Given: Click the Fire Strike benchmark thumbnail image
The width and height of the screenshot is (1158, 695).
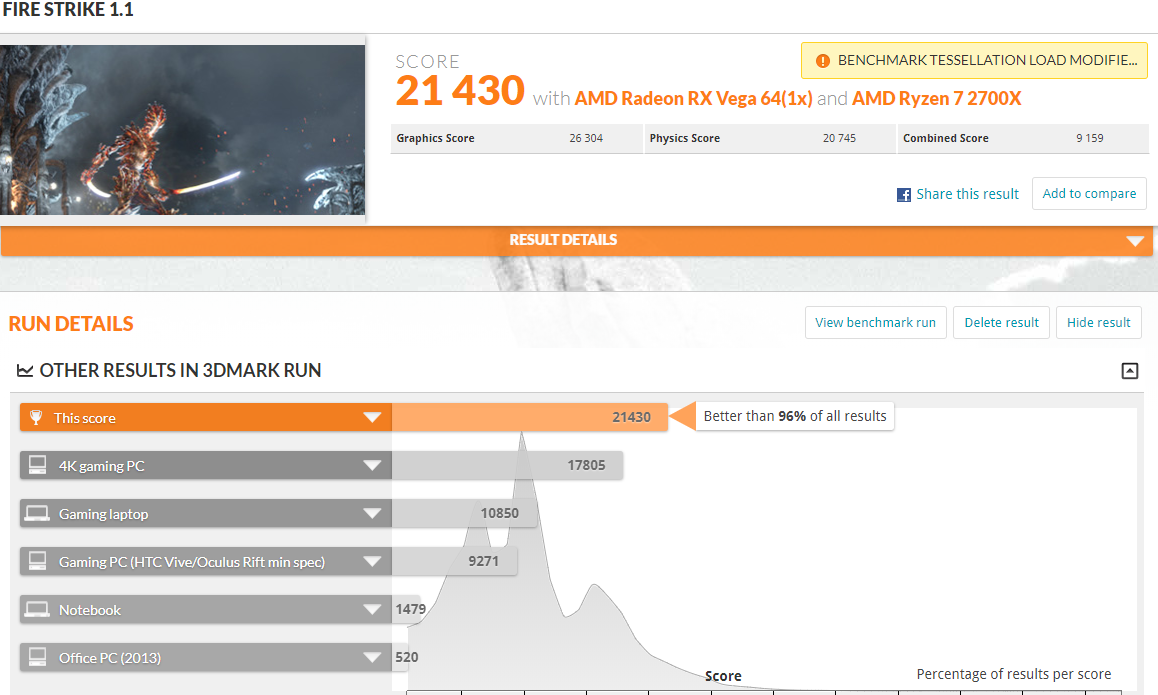Looking at the screenshot, I should click(182, 130).
